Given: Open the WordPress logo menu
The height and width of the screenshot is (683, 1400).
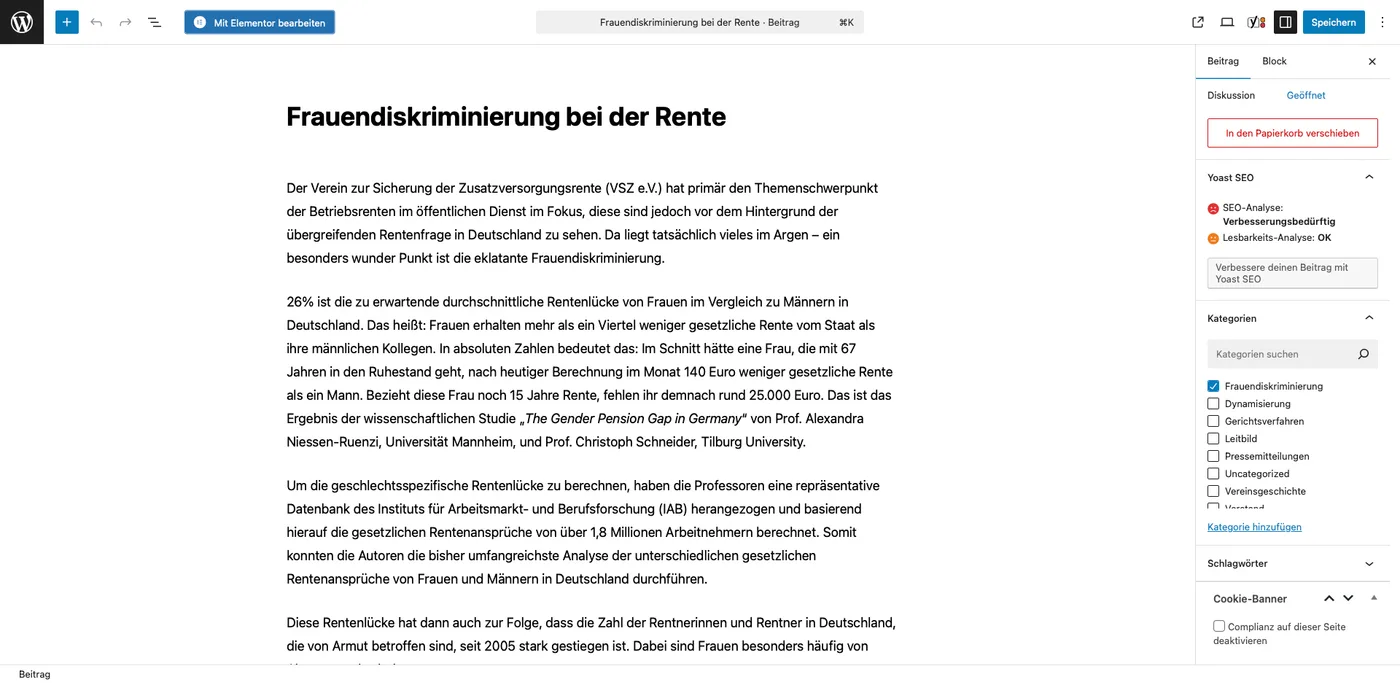Looking at the screenshot, I should 22,22.
